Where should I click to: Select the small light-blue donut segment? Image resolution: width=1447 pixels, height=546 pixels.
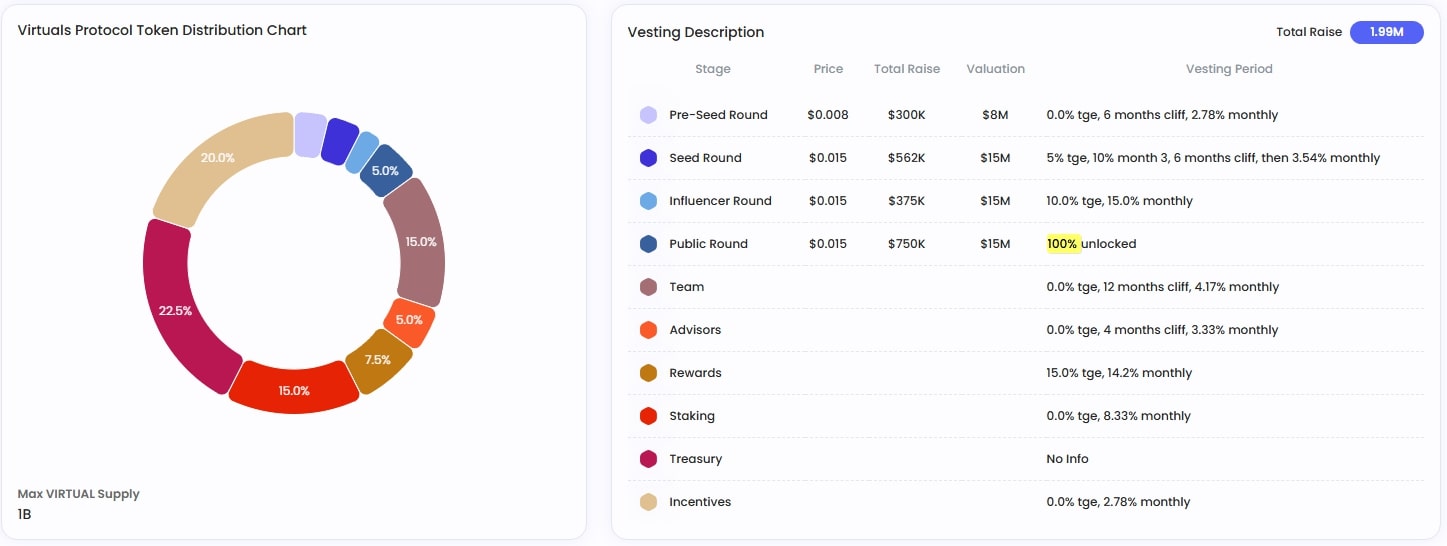362,152
